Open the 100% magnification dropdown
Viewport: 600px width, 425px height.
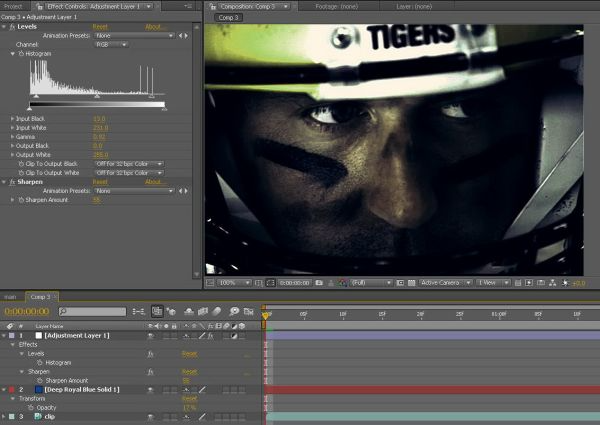(x=234, y=283)
